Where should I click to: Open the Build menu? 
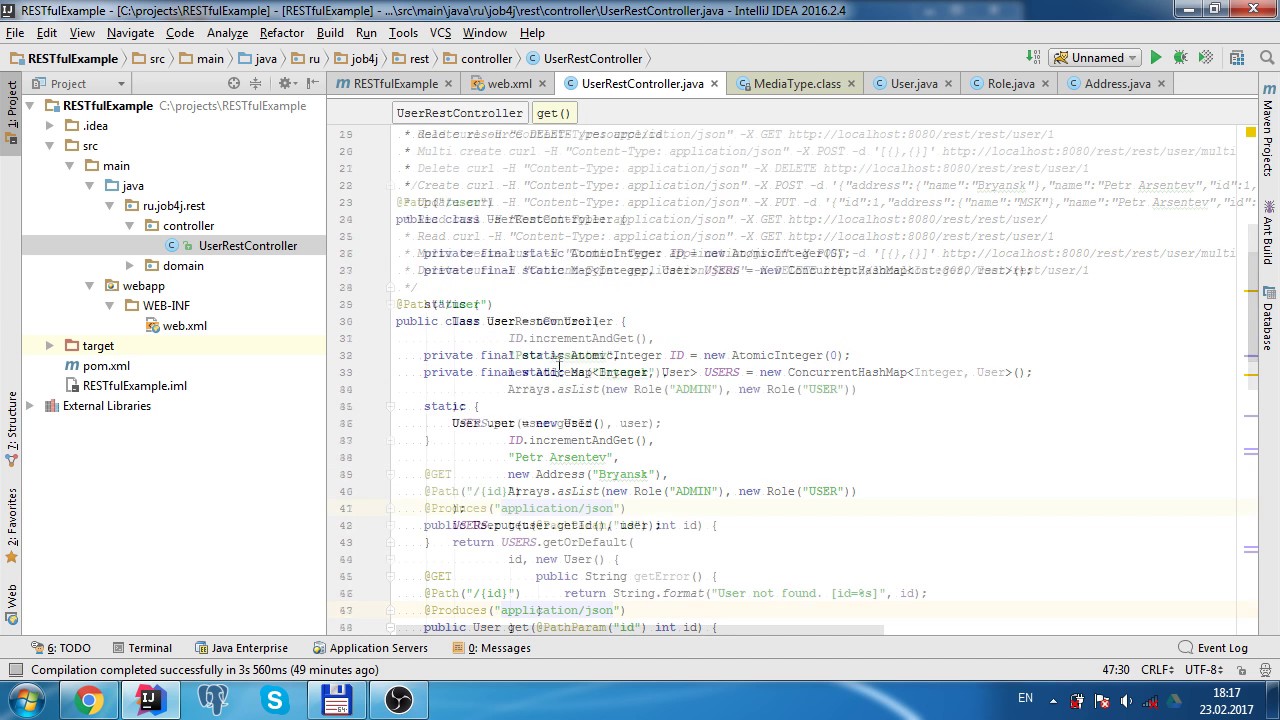click(x=330, y=33)
